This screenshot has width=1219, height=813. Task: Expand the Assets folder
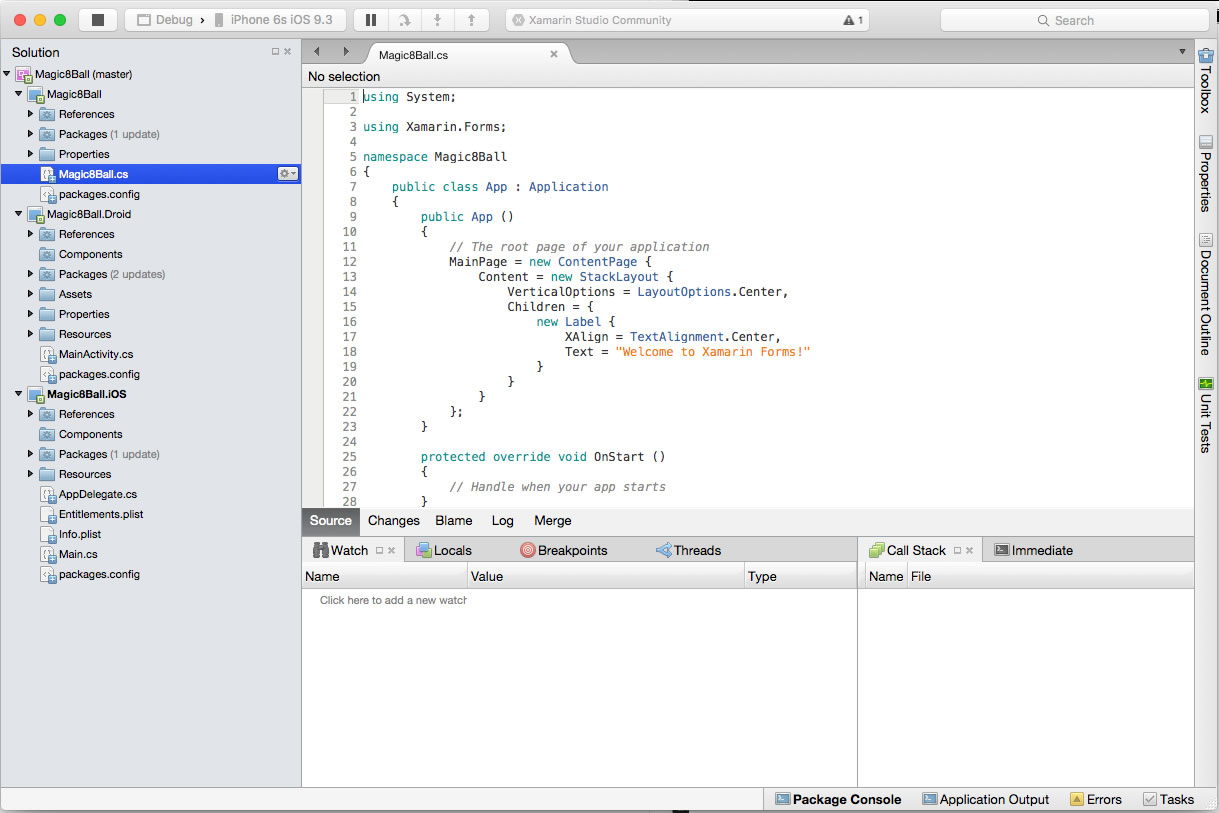pos(31,294)
